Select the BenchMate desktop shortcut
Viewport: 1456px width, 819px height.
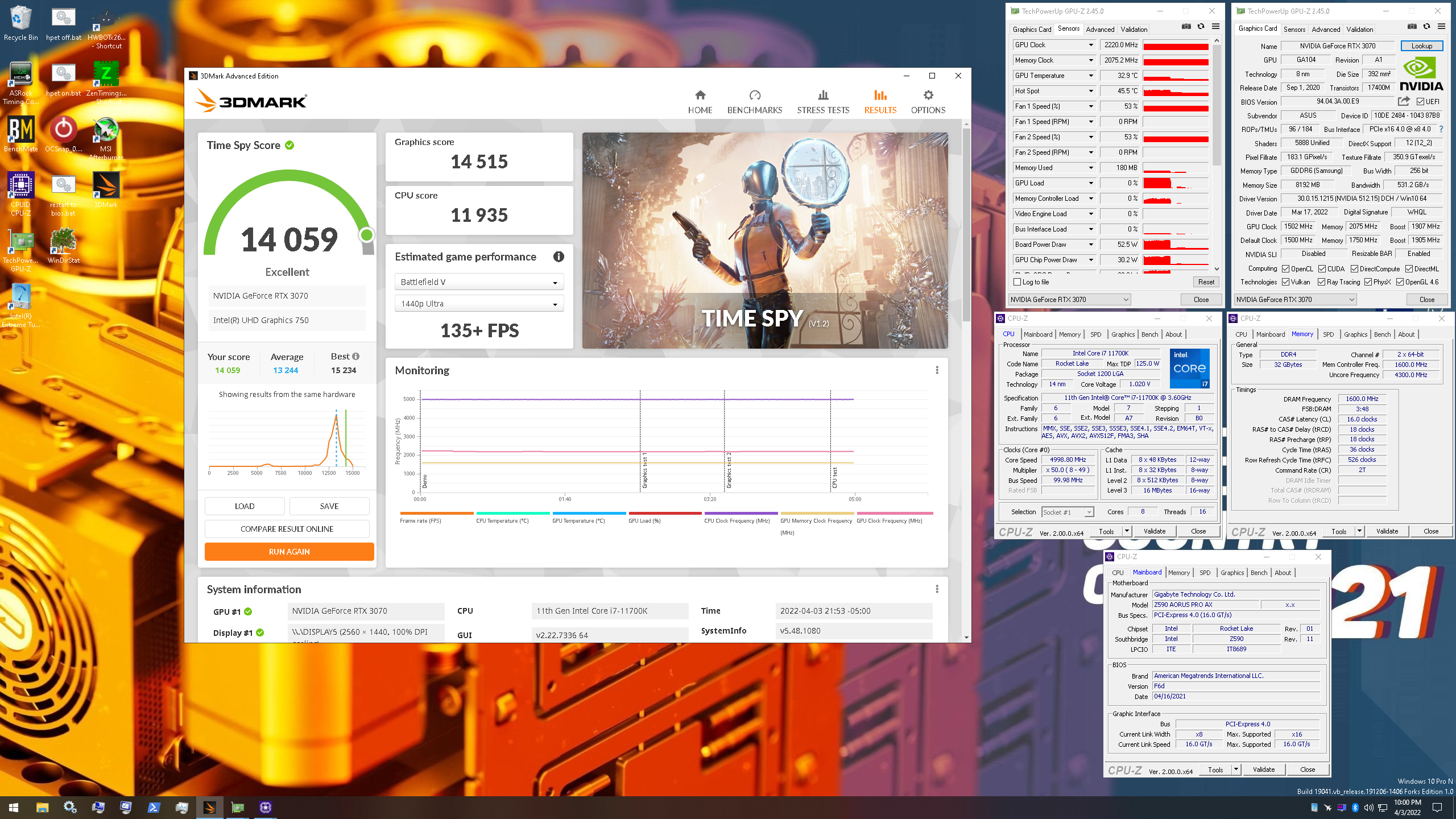pos(20,135)
